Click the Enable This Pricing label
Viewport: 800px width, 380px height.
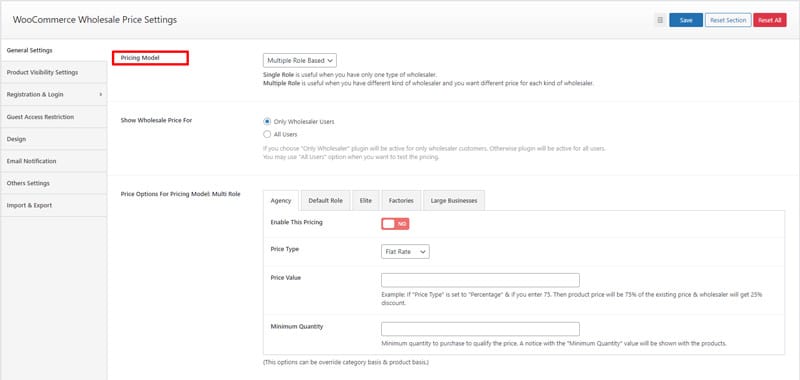(x=296, y=222)
